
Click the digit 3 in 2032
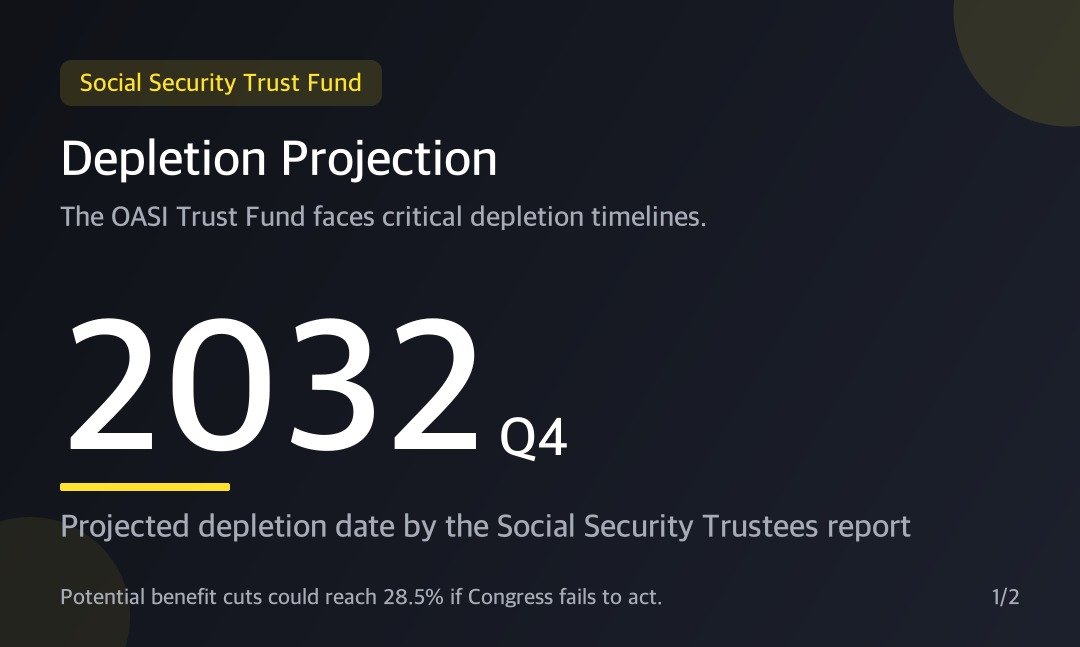click(x=325, y=384)
